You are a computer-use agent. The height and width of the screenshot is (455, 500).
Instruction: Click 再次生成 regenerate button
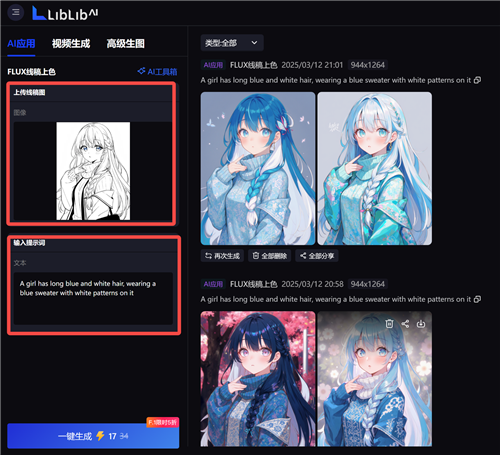(222, 256)
